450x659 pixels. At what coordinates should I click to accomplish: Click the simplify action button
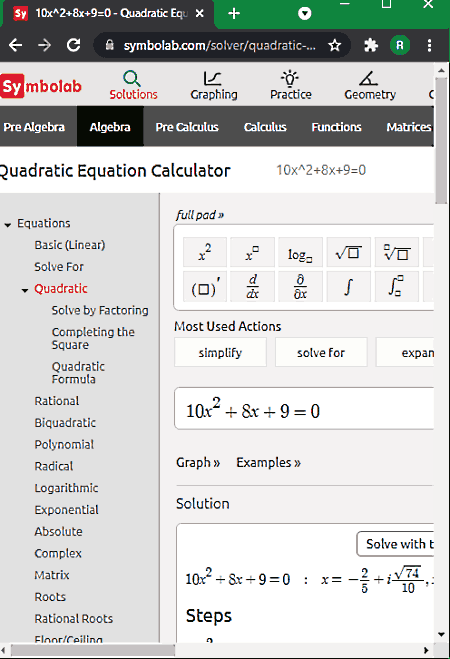pos(220,352)
